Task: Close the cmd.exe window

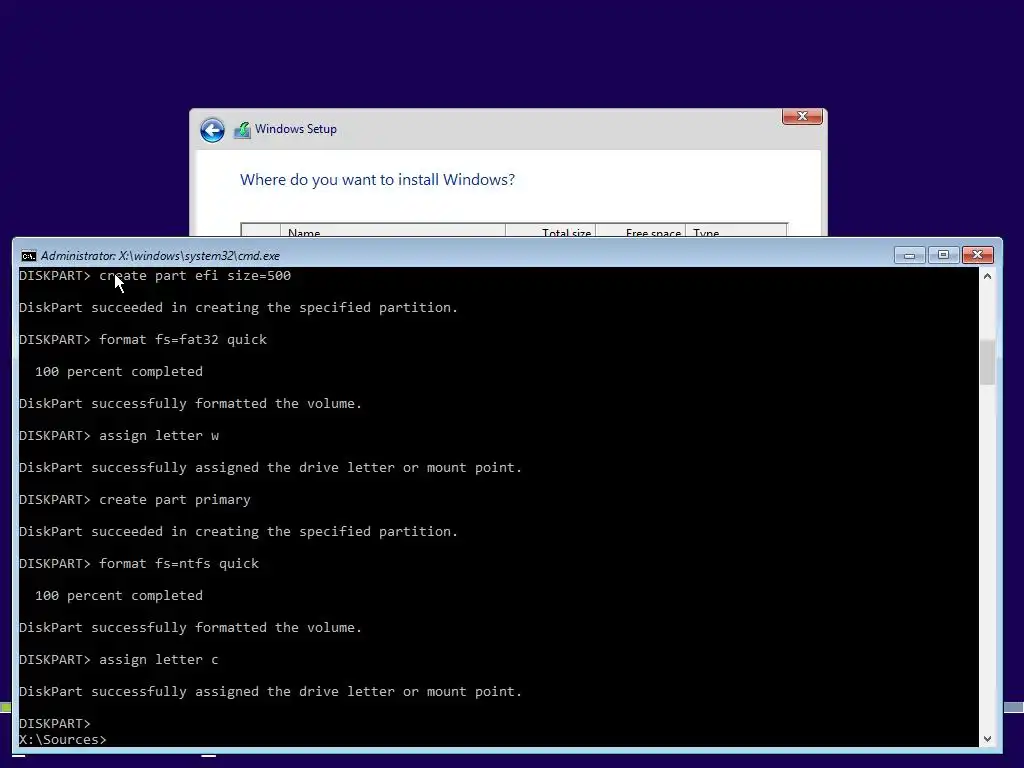Action: 978,255
